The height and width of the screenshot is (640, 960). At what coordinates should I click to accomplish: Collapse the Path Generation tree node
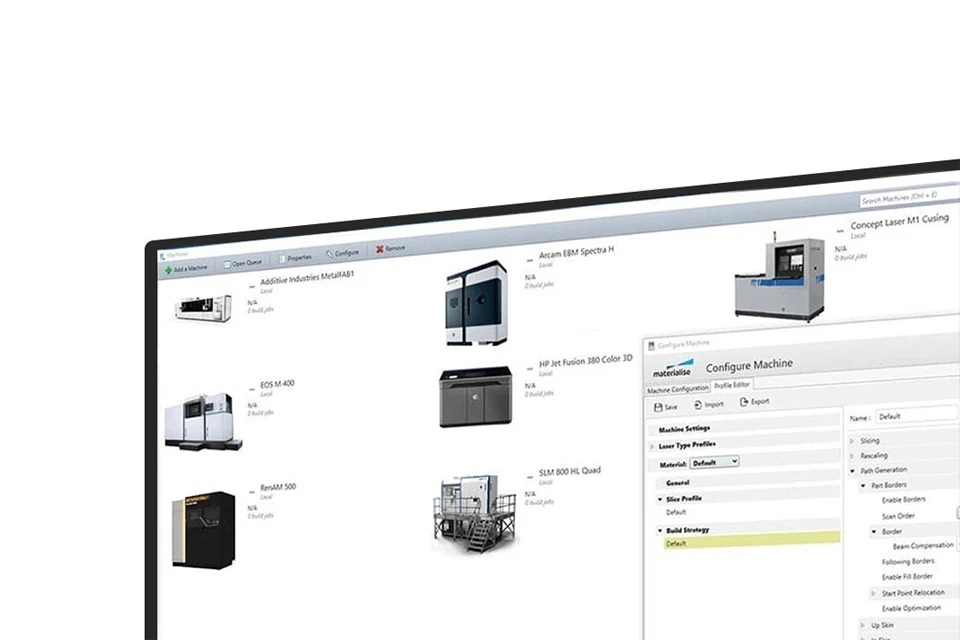852,471
